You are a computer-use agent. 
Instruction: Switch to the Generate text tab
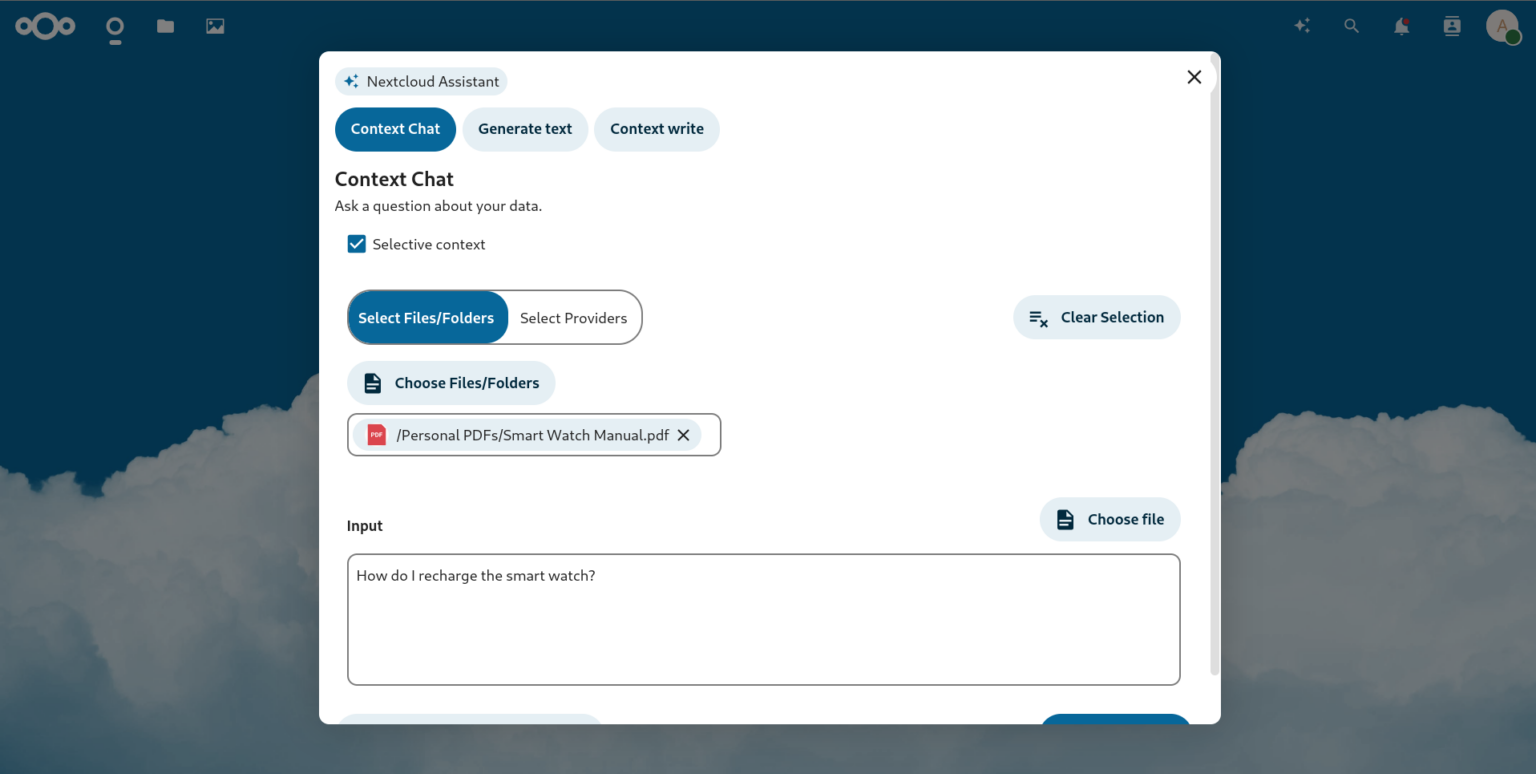[x=525, y=129]
